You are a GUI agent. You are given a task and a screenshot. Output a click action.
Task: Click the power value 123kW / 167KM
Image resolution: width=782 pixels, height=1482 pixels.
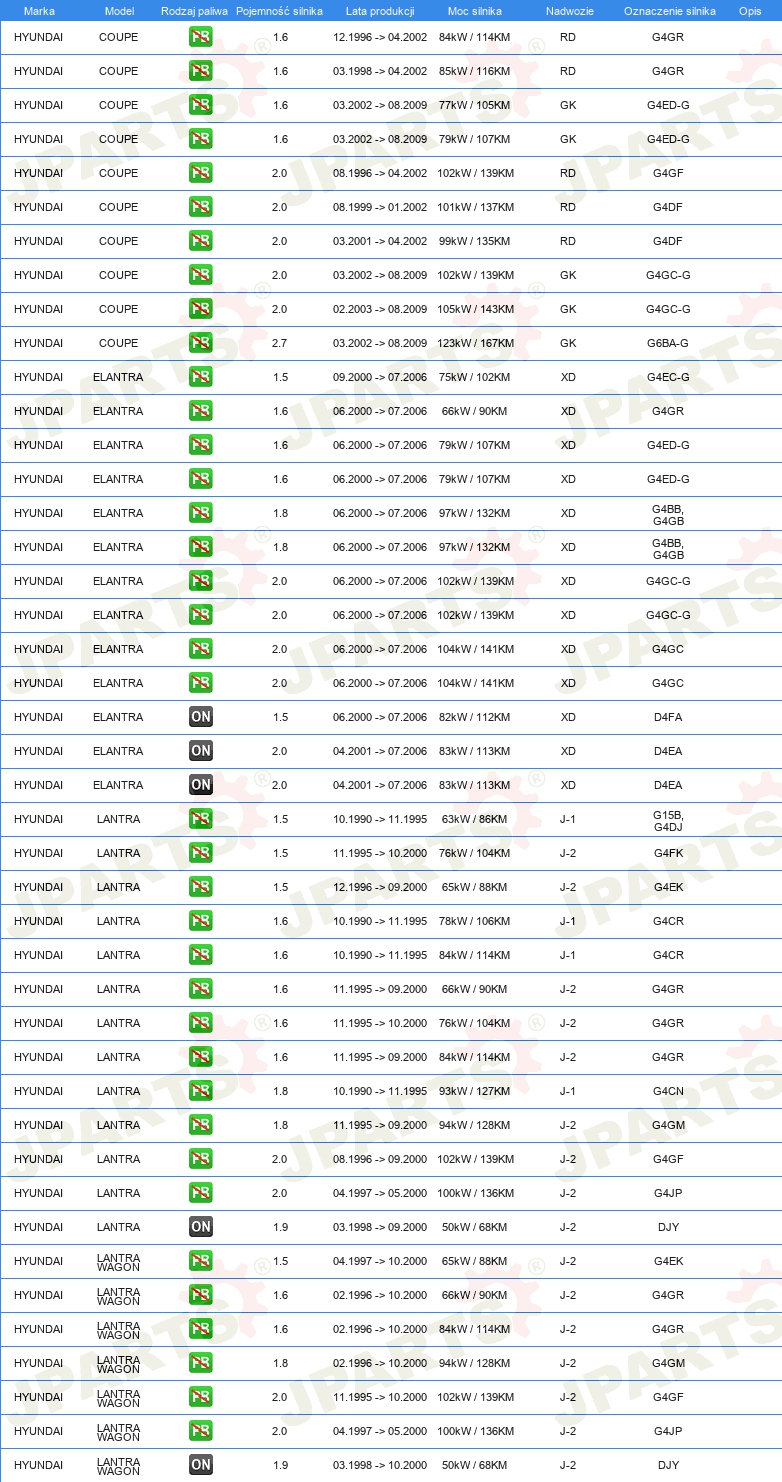click(x=475, y=343)
